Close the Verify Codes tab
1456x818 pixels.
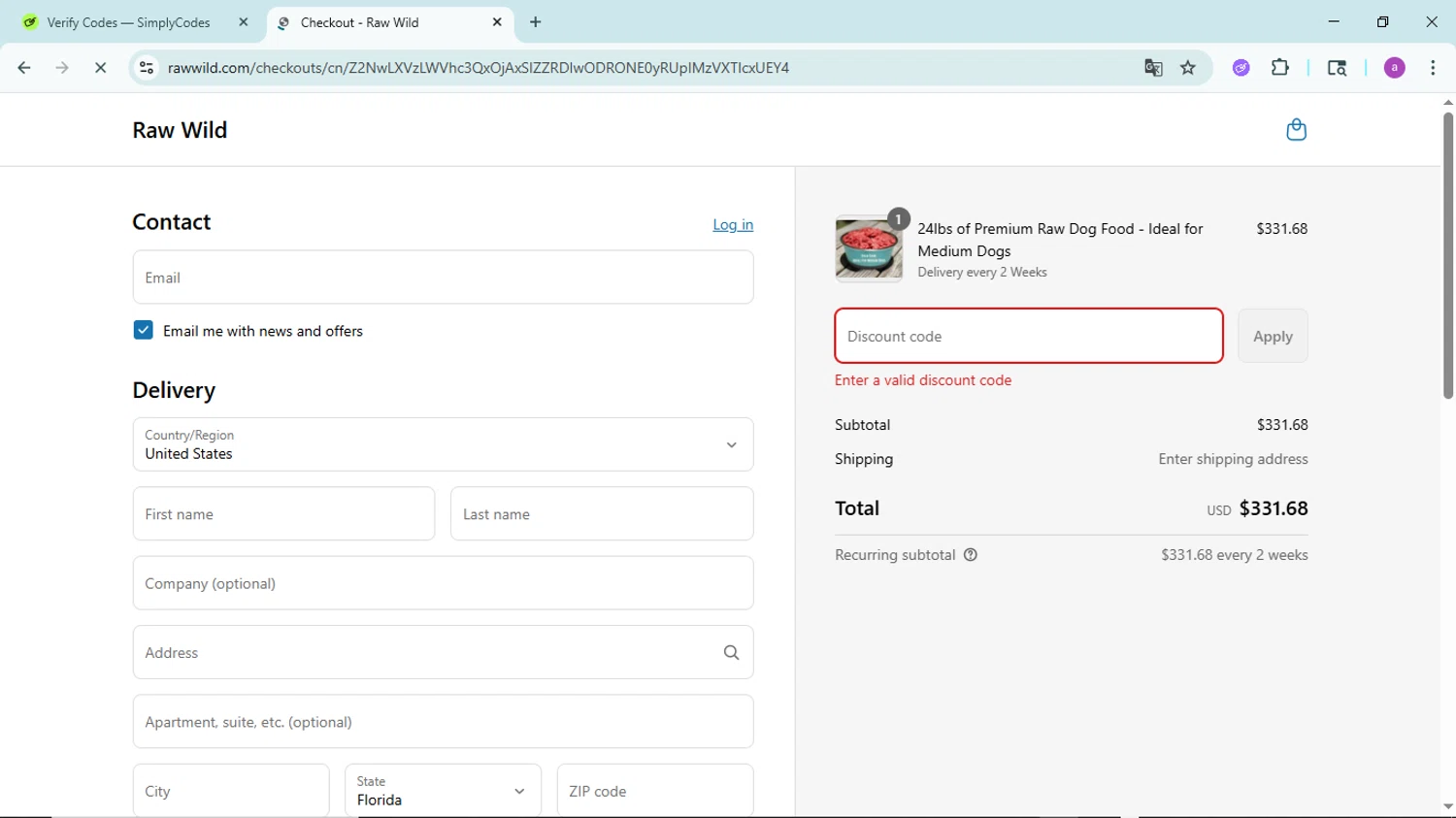(x=243, y=22)
